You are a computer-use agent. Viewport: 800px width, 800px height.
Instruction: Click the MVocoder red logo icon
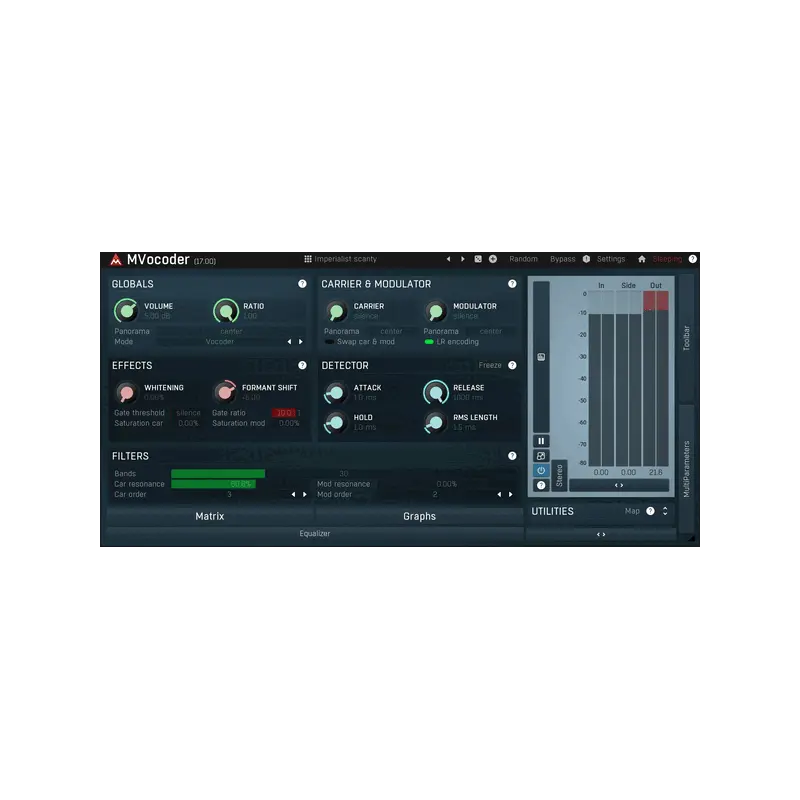pyautogui.click(x=116, y=260)
